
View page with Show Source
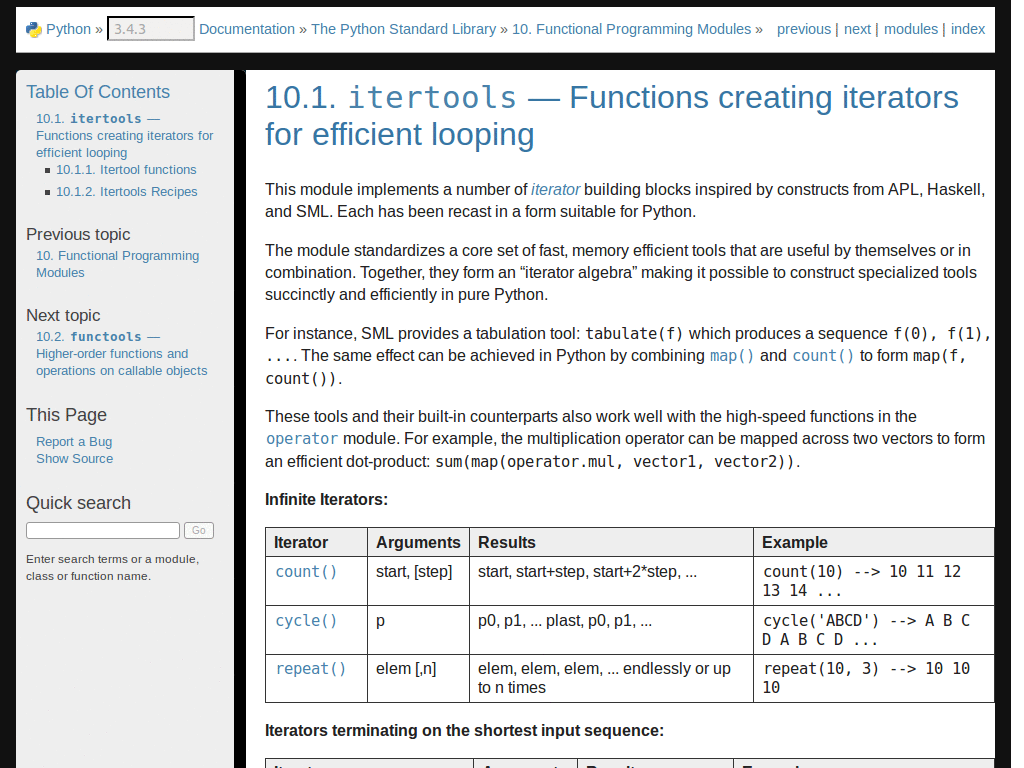(x=74, y=459)
